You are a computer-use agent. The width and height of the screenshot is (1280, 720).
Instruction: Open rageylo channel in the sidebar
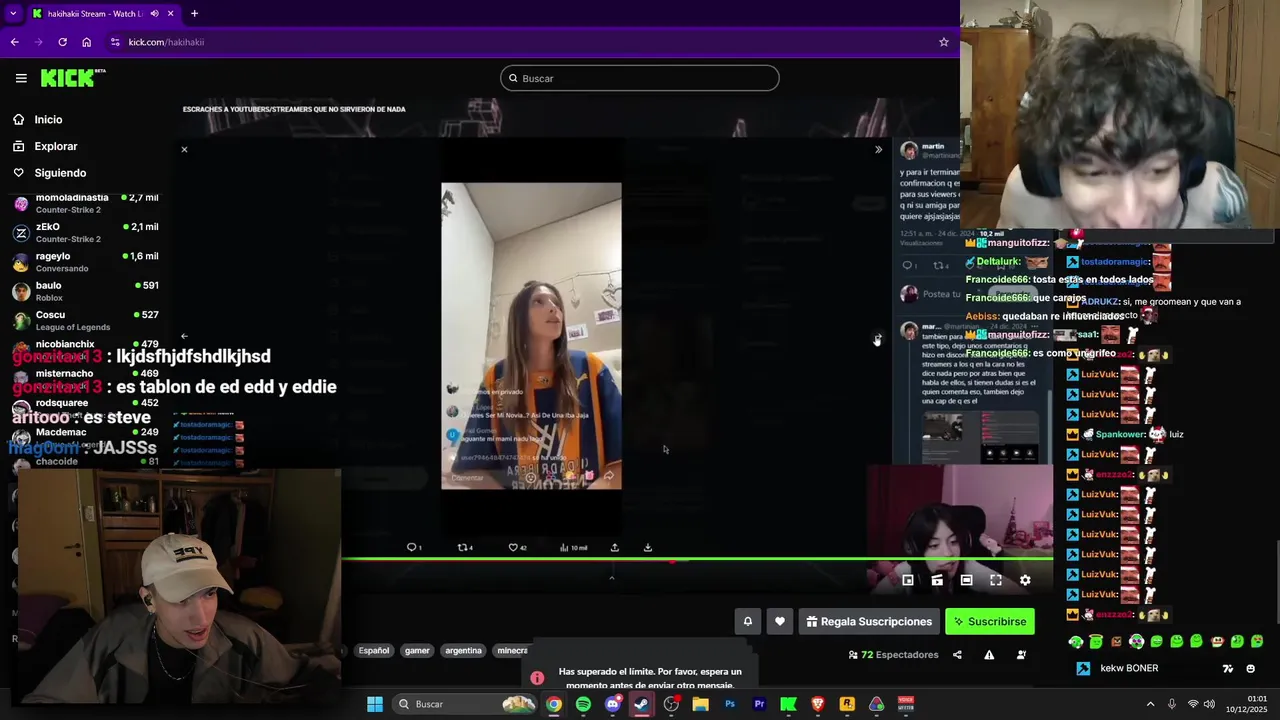click(x=86, y=261)
